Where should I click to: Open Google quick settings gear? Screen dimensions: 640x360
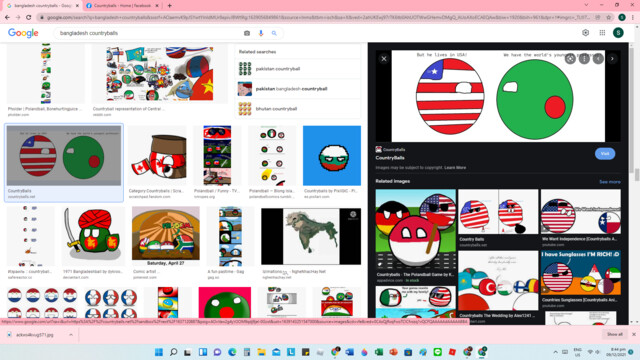click(585, 33)
